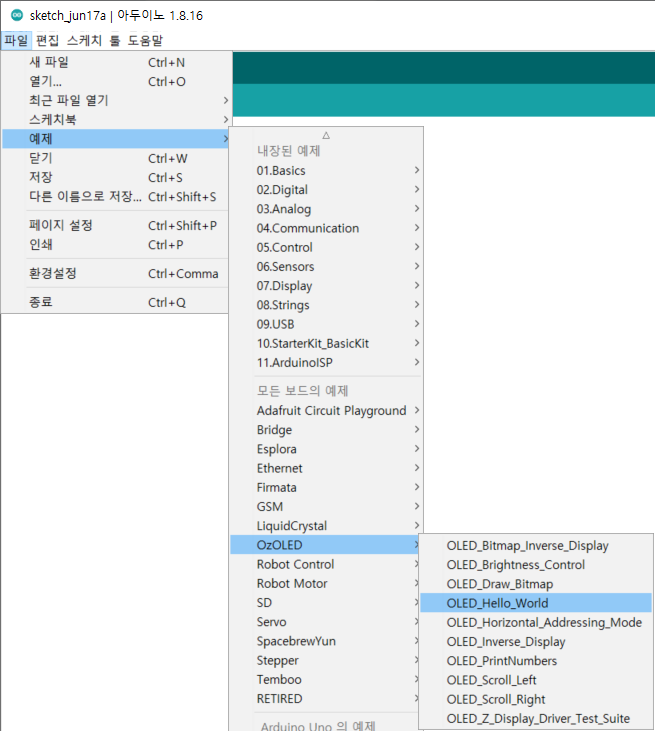Image resolution: width=655 pixels, height=731 pixels.
Task: Open Ethernet library examples
Action: [x=326, y=468]
